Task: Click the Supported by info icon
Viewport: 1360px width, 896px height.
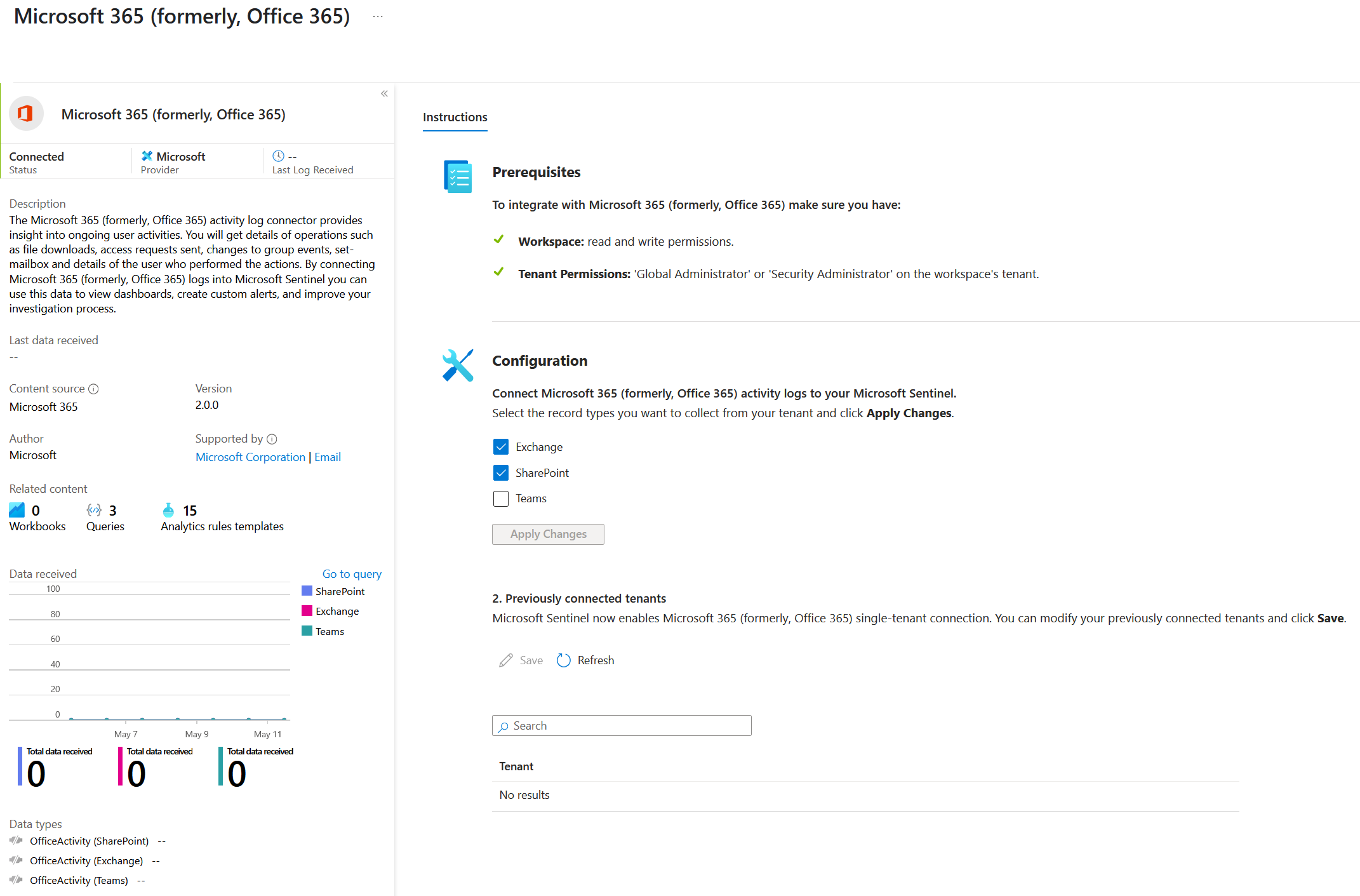Action: 272,439
